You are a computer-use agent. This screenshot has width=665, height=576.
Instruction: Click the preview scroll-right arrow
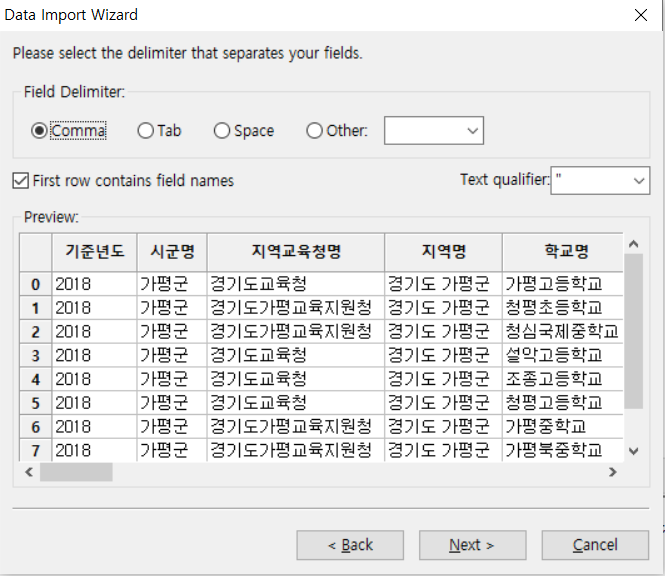pos(612,472)
